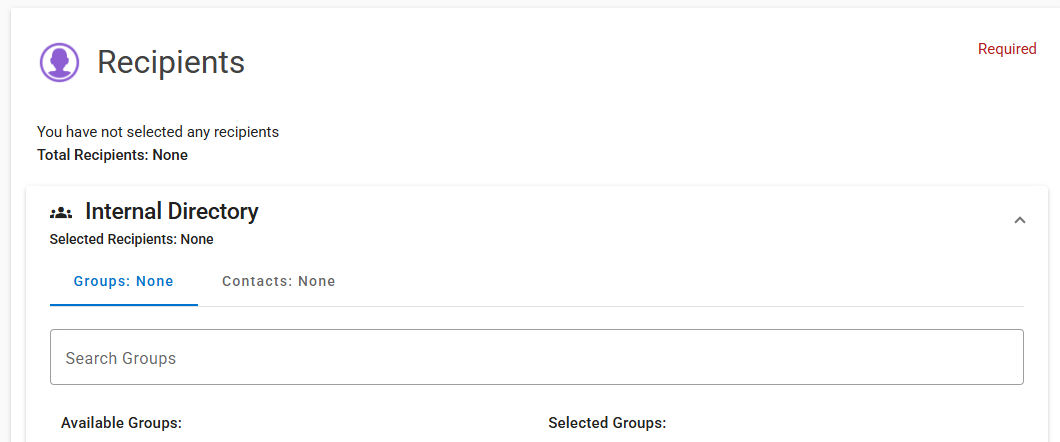Click the Available Groups column label

121,423
